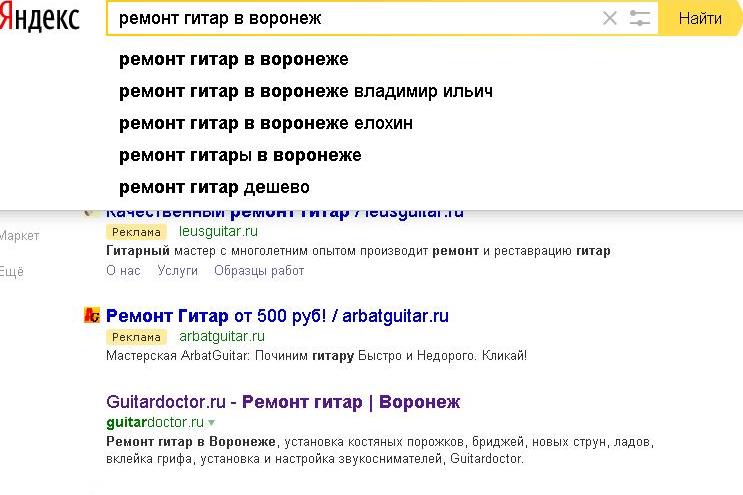Select suggestion 'ремонт гитар в воронеже'

click(x=234, y=59)
